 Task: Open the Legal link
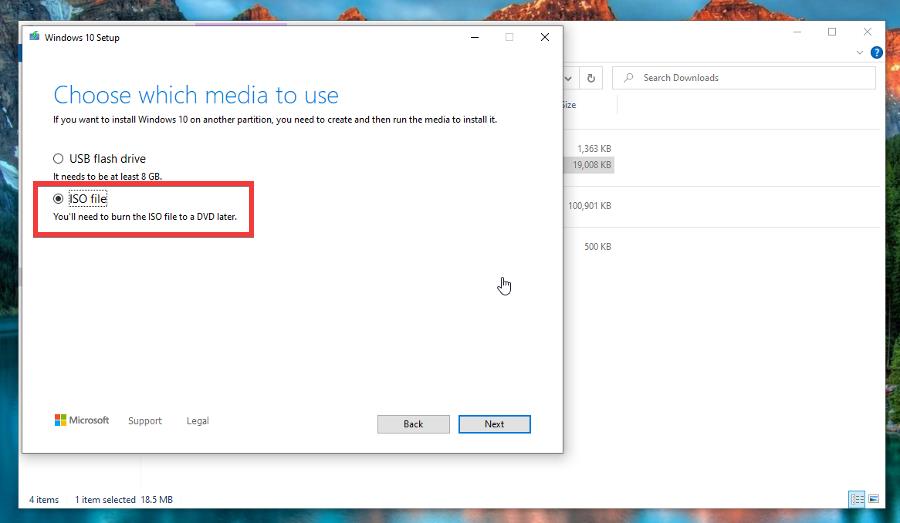click(x=197, y=421)
